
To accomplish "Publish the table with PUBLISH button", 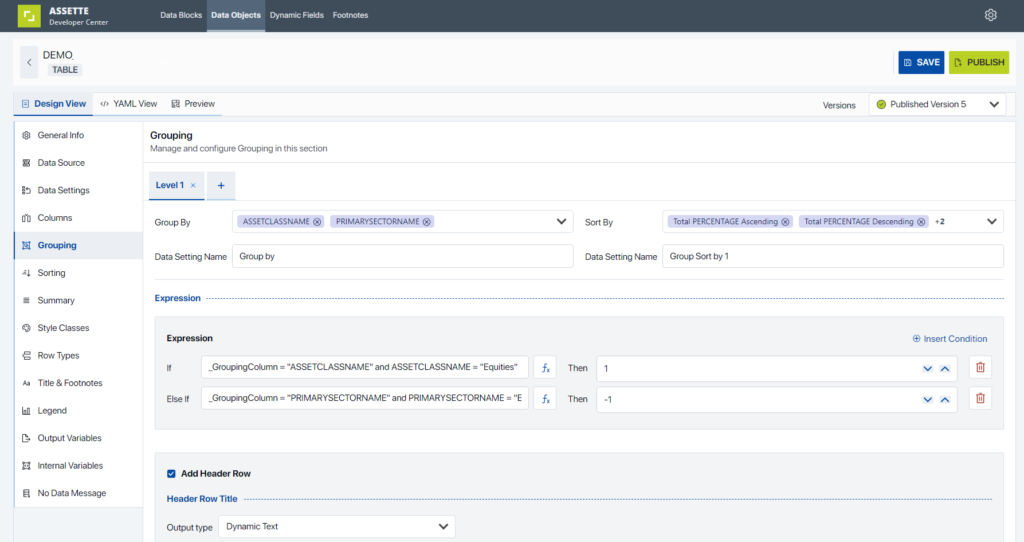I will tap(978, 62).
